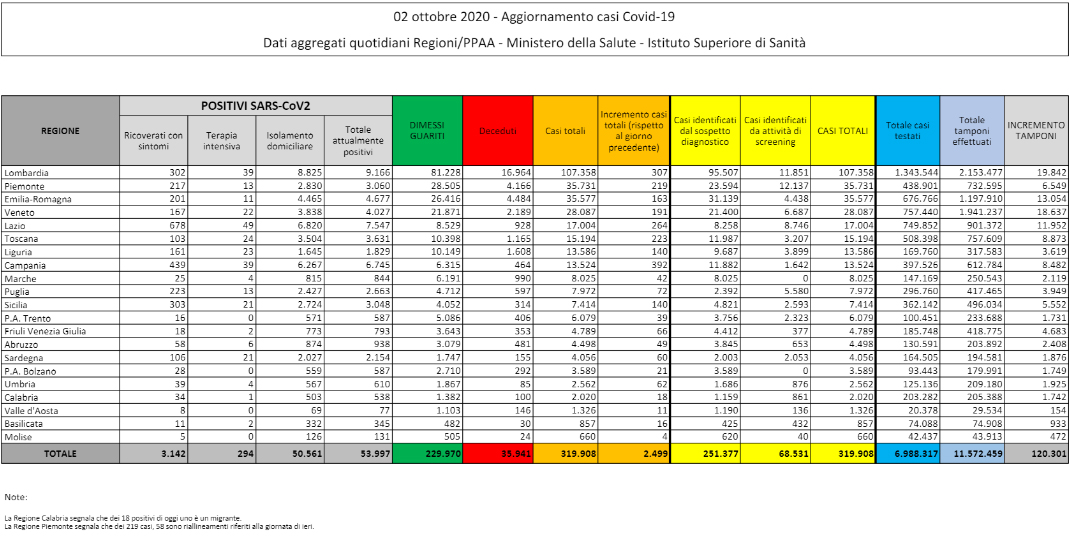Viewport: 1069px width, 558px height.
Task: Click the 'Totale attualmente positivi' column header
Action: coord(358,141)
